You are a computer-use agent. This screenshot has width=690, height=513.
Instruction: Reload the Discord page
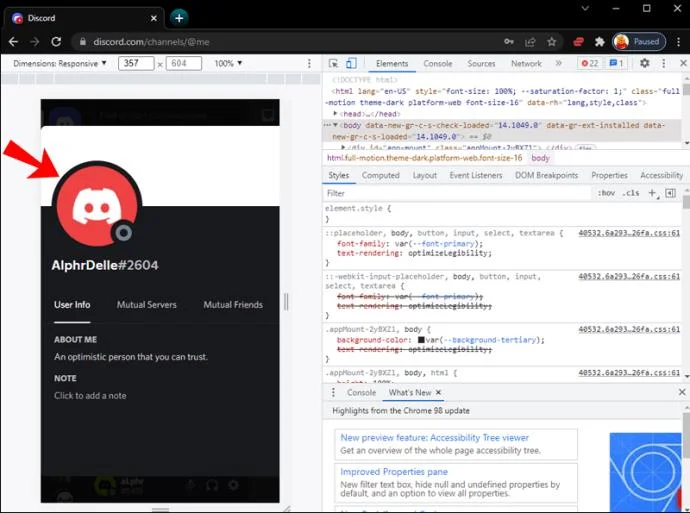point(56,42)
